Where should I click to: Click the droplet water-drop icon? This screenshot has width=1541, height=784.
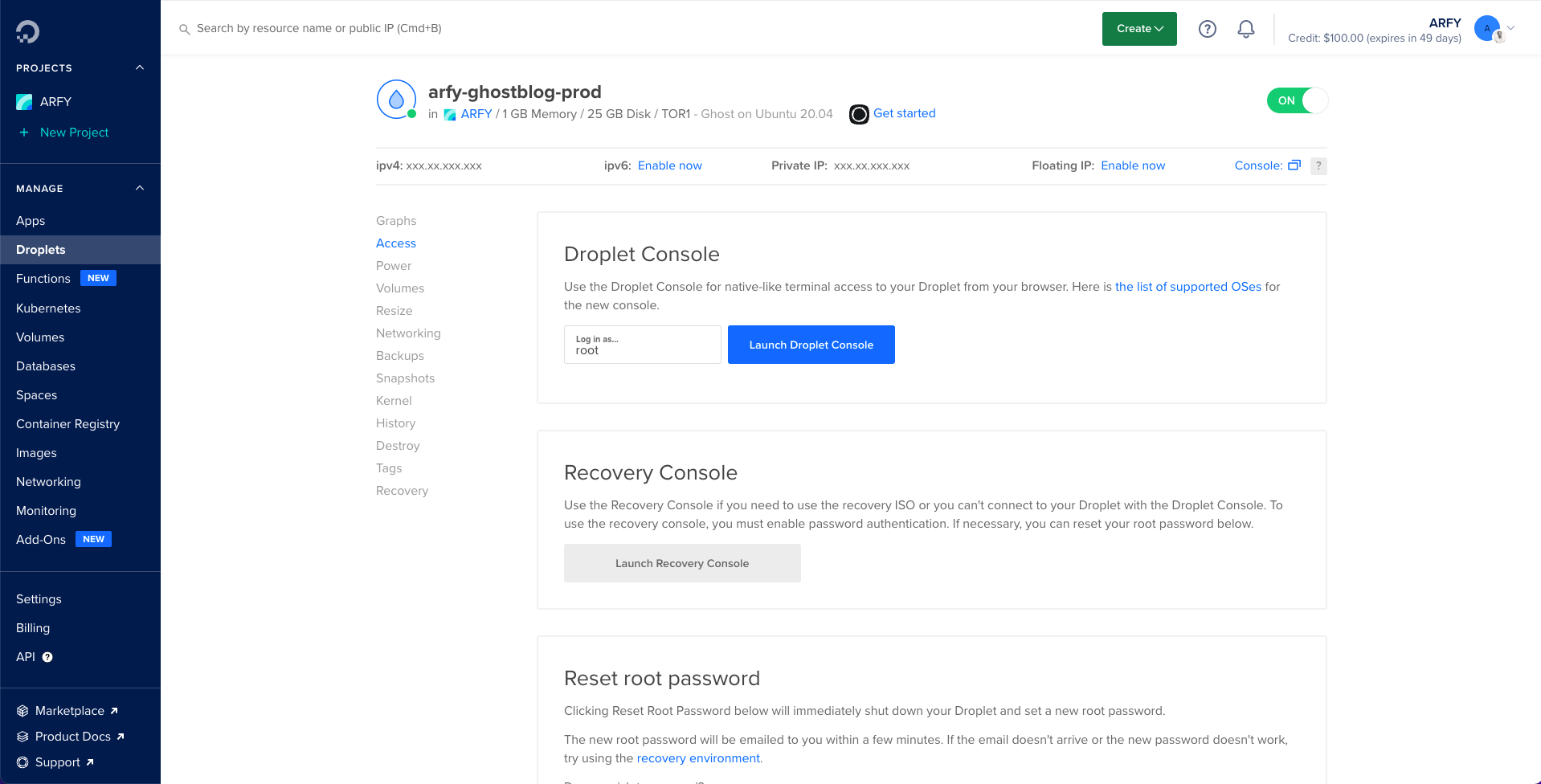[x=396, y=99]
